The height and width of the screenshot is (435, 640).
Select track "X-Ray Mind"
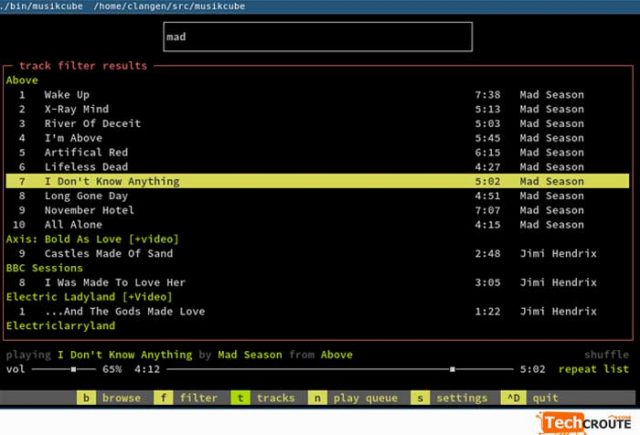click(x=318, y=109)
